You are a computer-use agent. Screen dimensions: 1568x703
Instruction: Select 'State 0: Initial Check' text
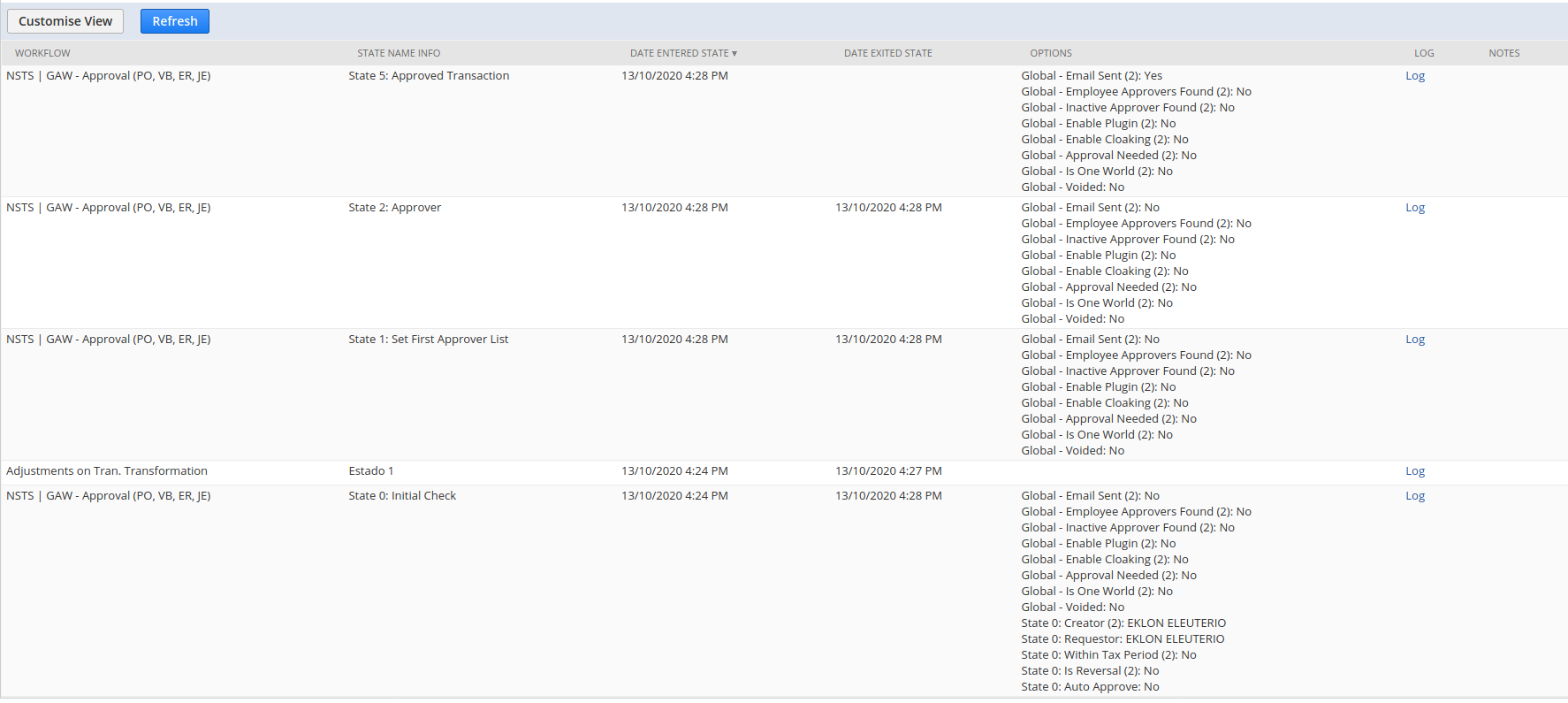point(402,496)
